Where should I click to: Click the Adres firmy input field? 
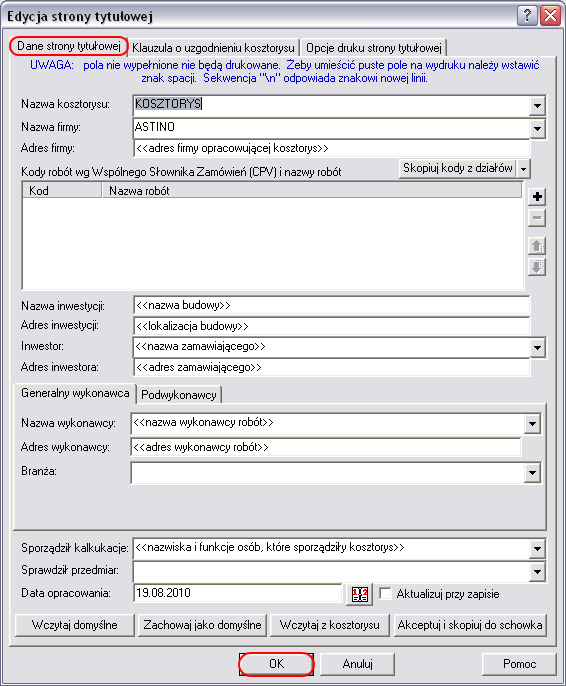[332, 149]
